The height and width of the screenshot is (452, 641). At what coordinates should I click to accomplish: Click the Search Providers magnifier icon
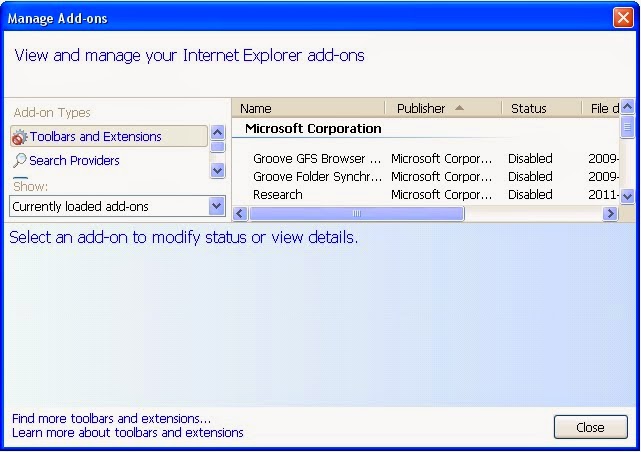pyautogui.click(x=19, y=160)
